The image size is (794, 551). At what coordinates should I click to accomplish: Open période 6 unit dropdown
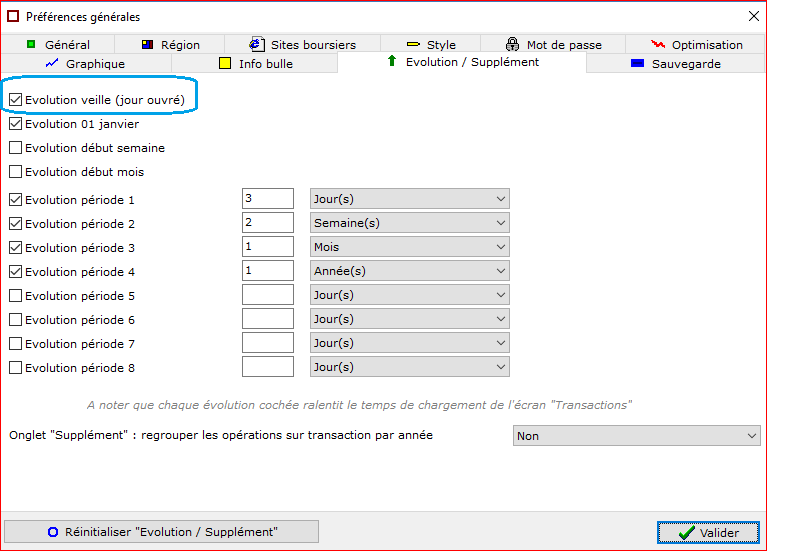point(410,319)
